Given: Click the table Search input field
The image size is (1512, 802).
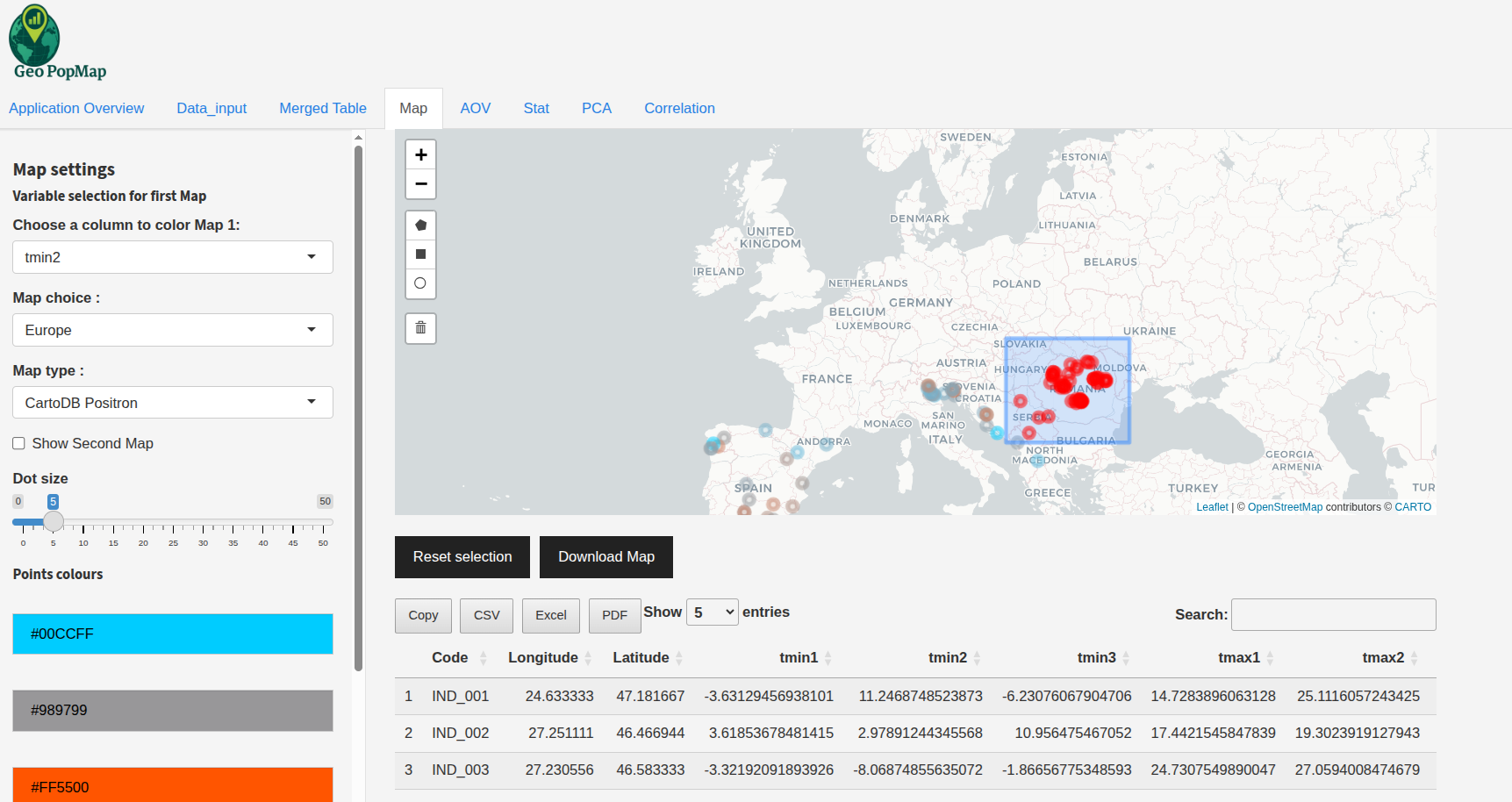Looking at the screenshot, I should [x=1334, y=615].
